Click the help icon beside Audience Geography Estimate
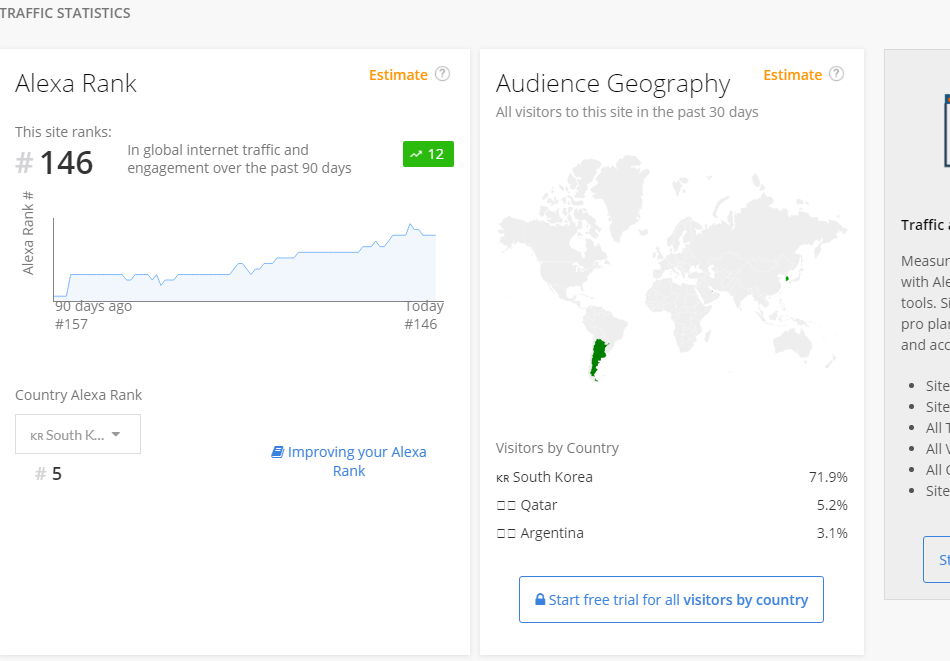 tap(836, 74)
